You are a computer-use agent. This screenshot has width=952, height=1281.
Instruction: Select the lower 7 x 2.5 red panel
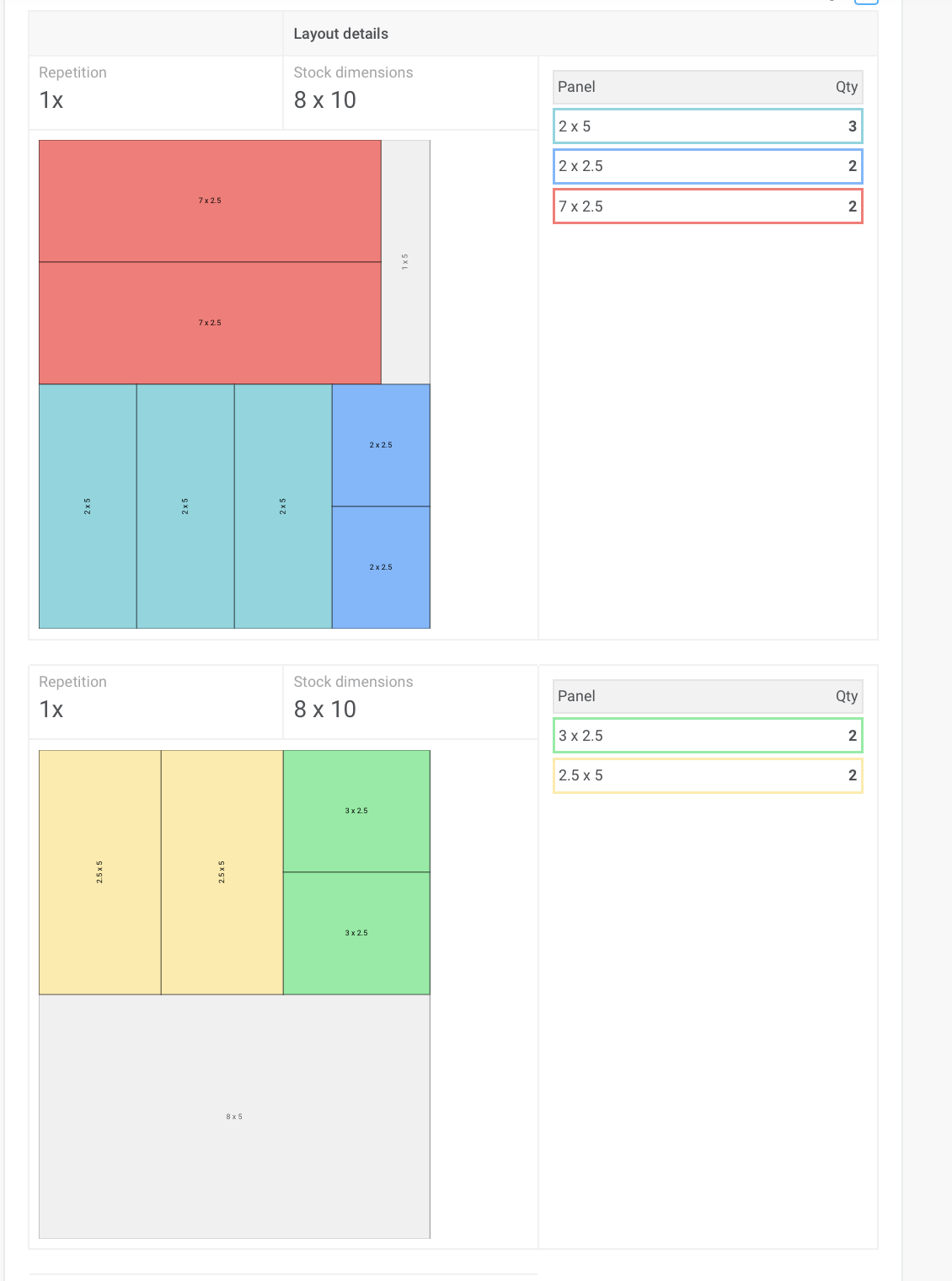pyautogui.click(x=210, y=323)
